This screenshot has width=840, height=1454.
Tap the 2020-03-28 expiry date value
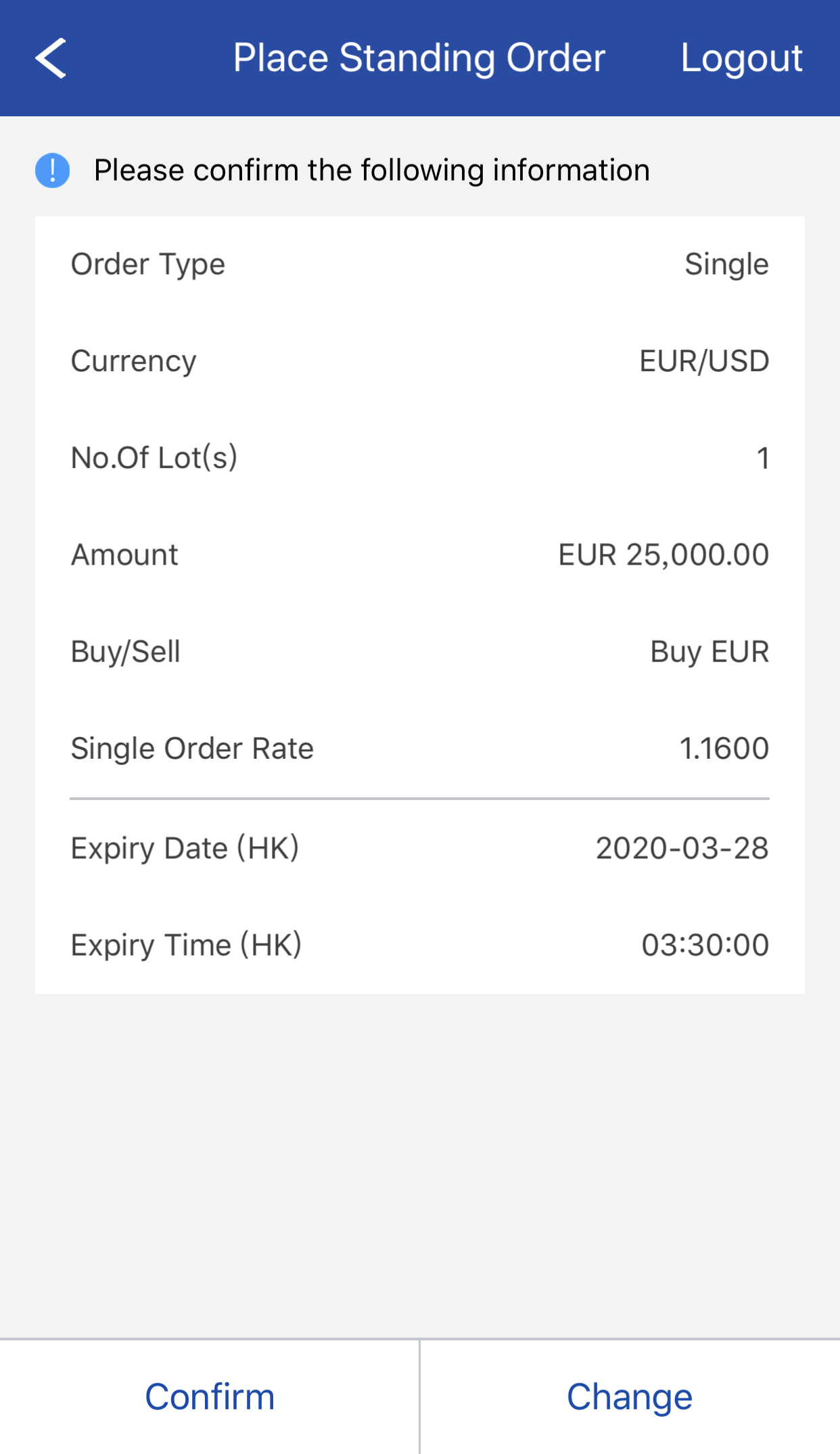coord(682,848)
